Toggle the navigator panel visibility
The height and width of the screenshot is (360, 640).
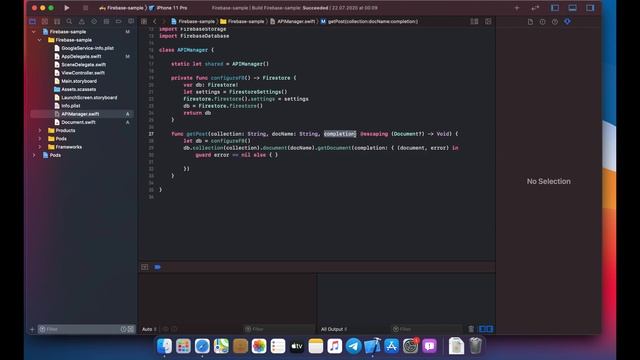coord(555,8)
